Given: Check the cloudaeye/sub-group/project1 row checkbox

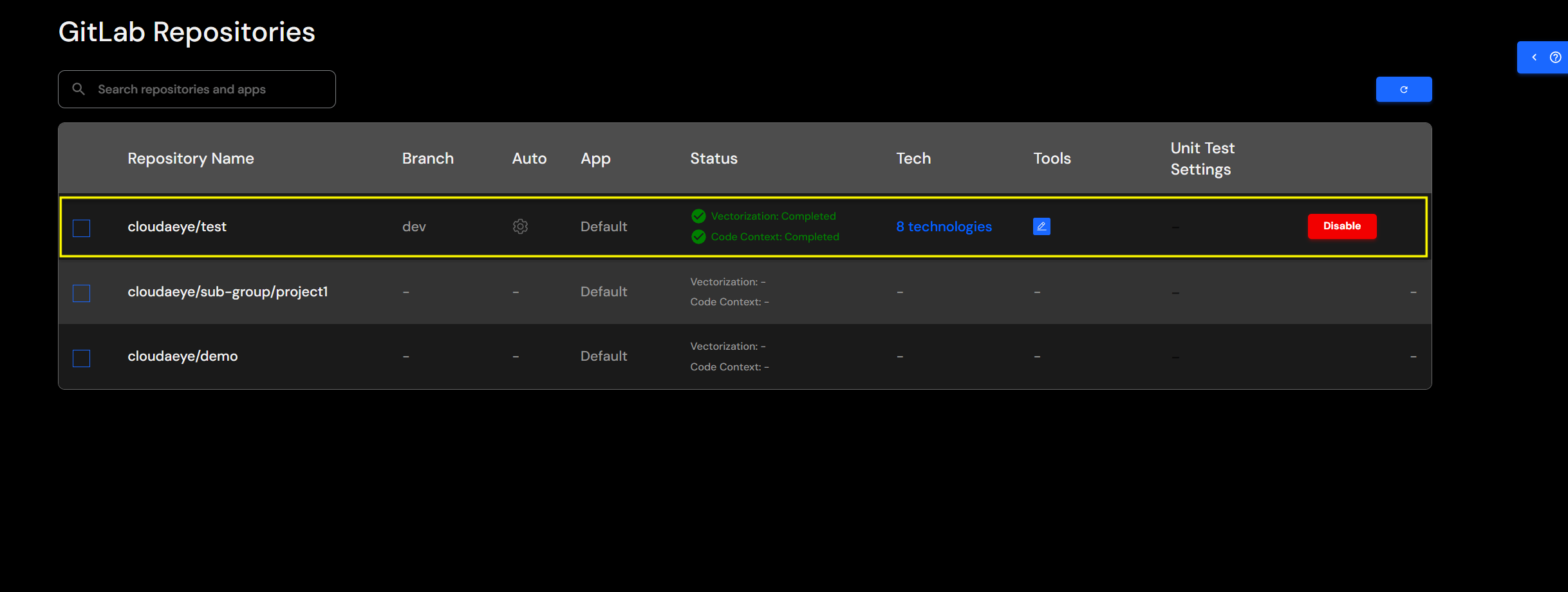Looking at the screenshot, I should pos(81,293).
